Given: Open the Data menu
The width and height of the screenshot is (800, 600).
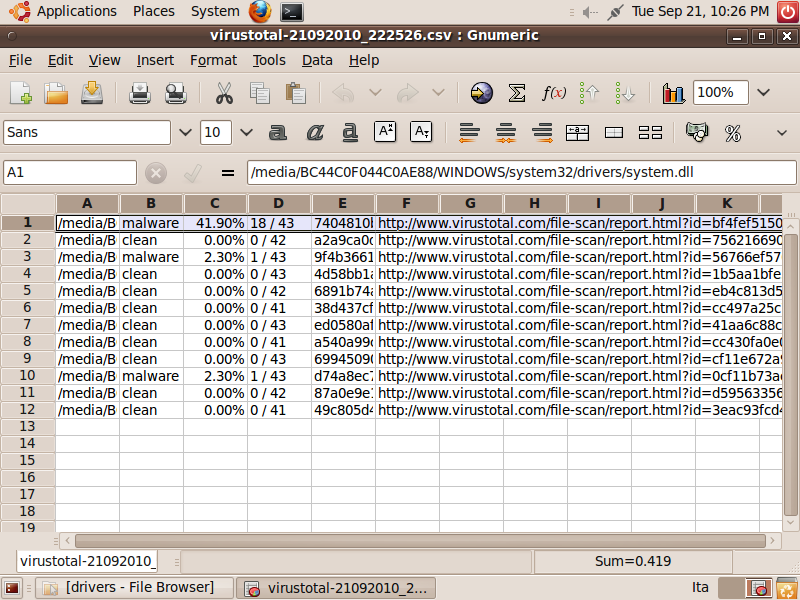Looking at the screenshot, I should pos(317,60).
